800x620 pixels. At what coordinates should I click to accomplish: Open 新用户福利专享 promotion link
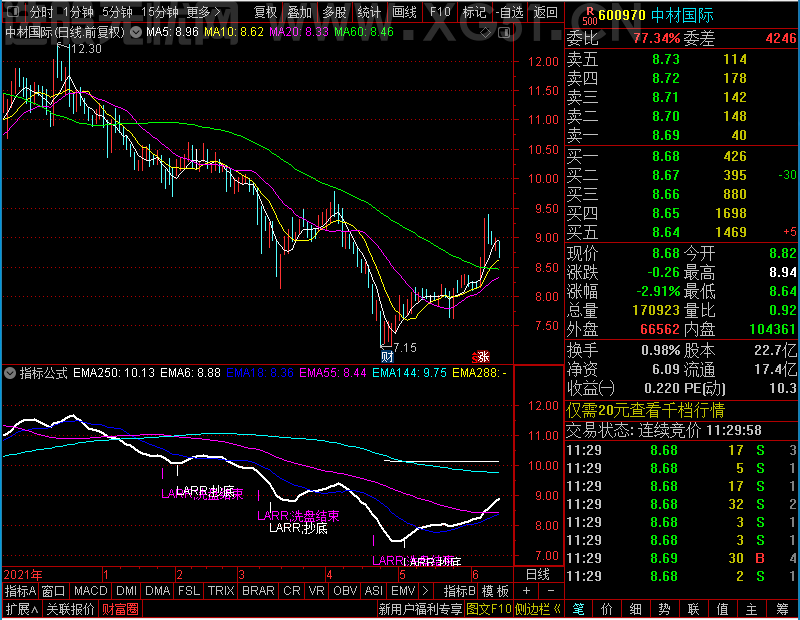420,609
